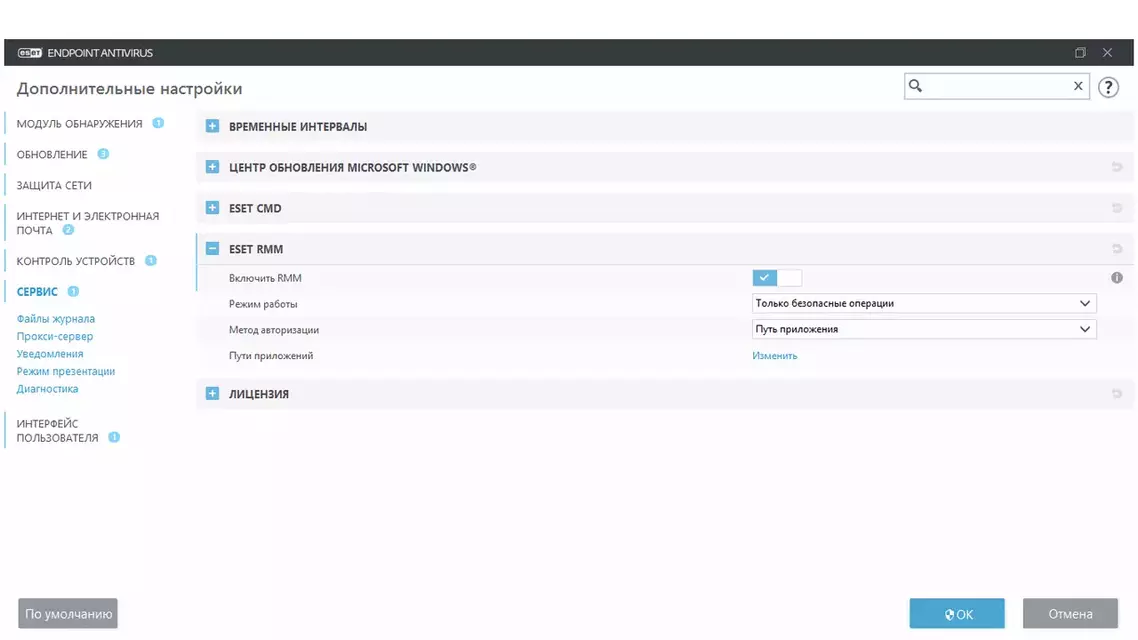Click the Метод авторизации label
Image resolution: width=1138 pixels, height=640 pixels.
pos(274,330)
